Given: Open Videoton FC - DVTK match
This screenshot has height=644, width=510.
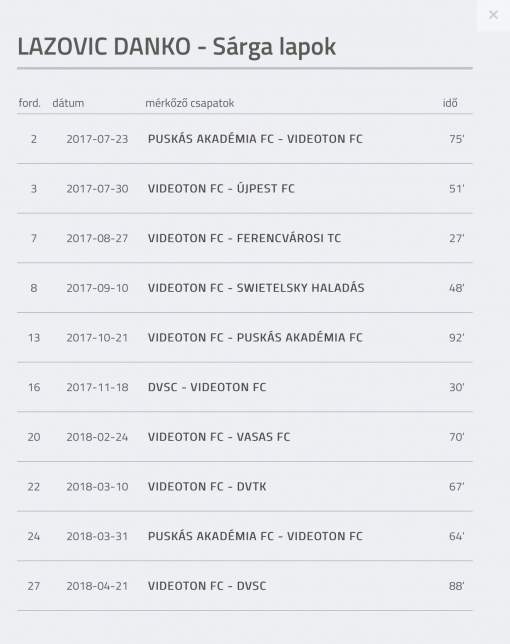Looking at the screenshot, I should [x=207, y=487].
